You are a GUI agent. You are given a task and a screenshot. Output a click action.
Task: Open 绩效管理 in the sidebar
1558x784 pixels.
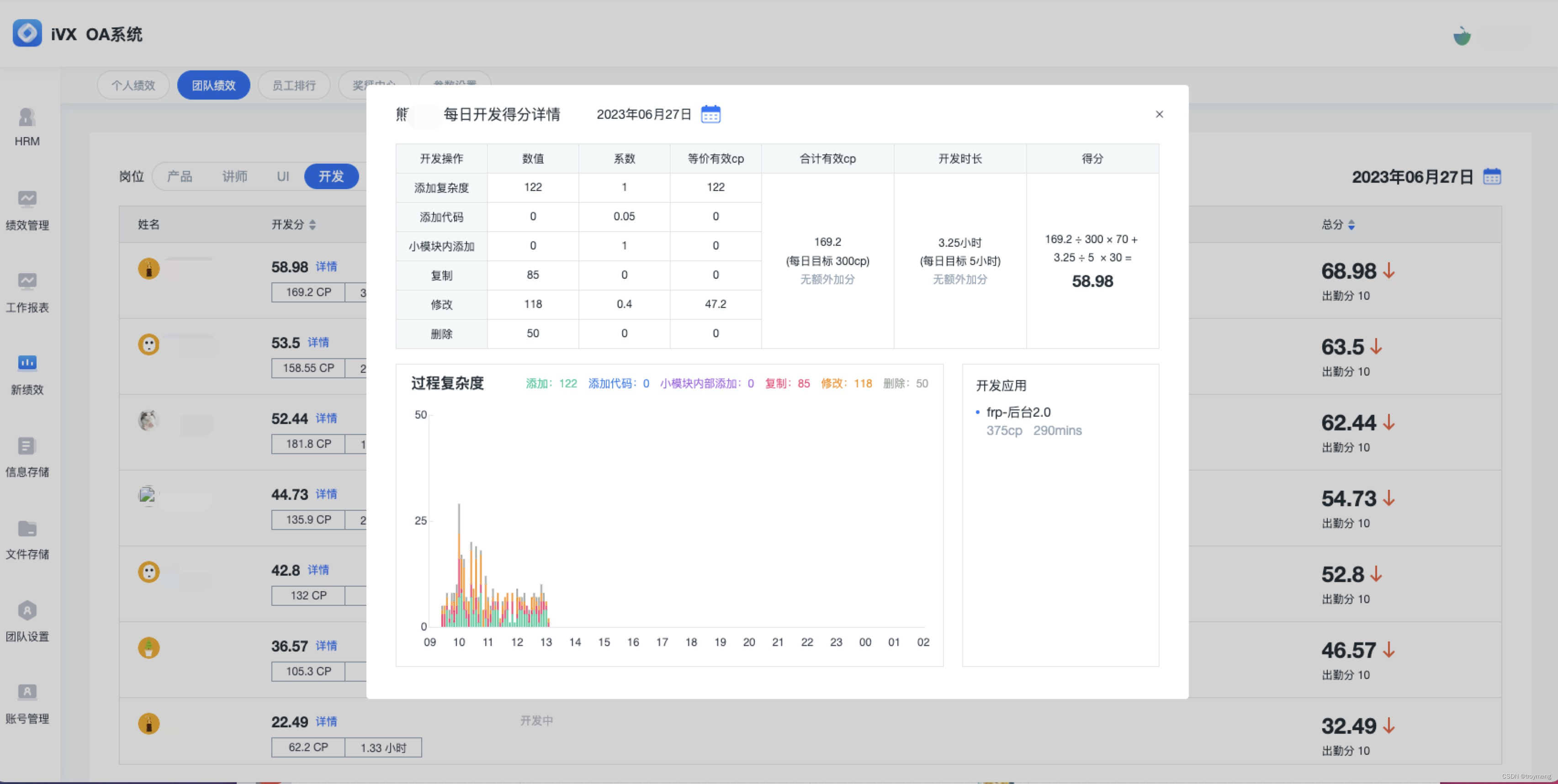click(26, 199)
